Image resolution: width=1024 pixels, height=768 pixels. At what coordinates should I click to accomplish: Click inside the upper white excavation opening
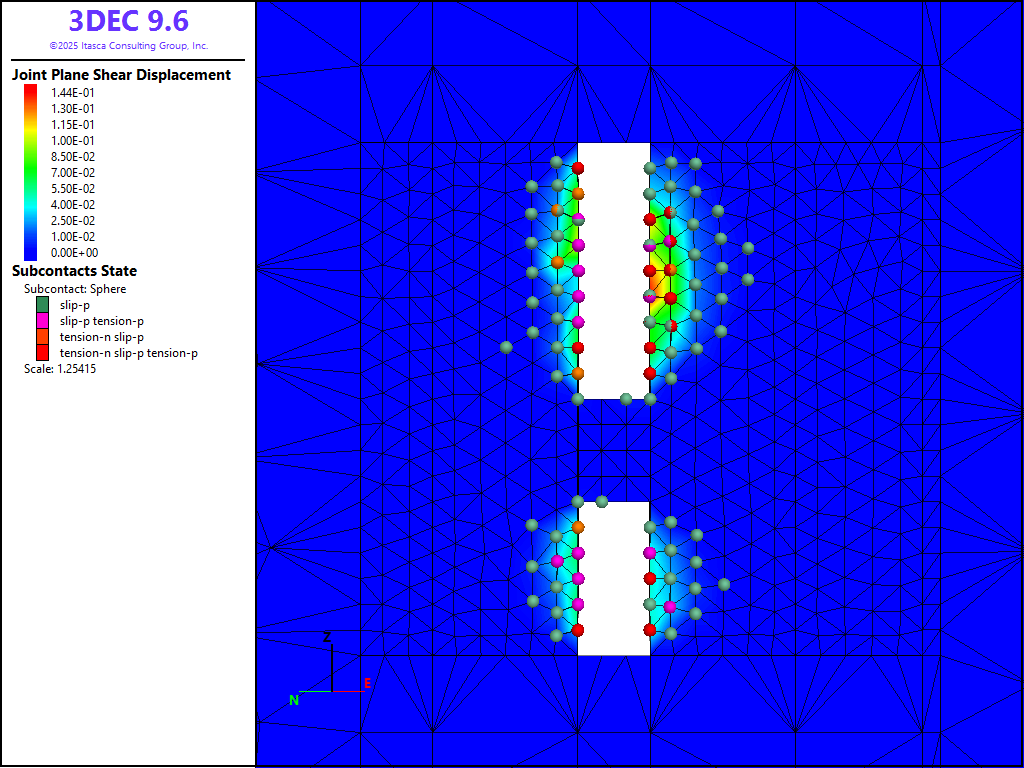(x=614, y=270)
